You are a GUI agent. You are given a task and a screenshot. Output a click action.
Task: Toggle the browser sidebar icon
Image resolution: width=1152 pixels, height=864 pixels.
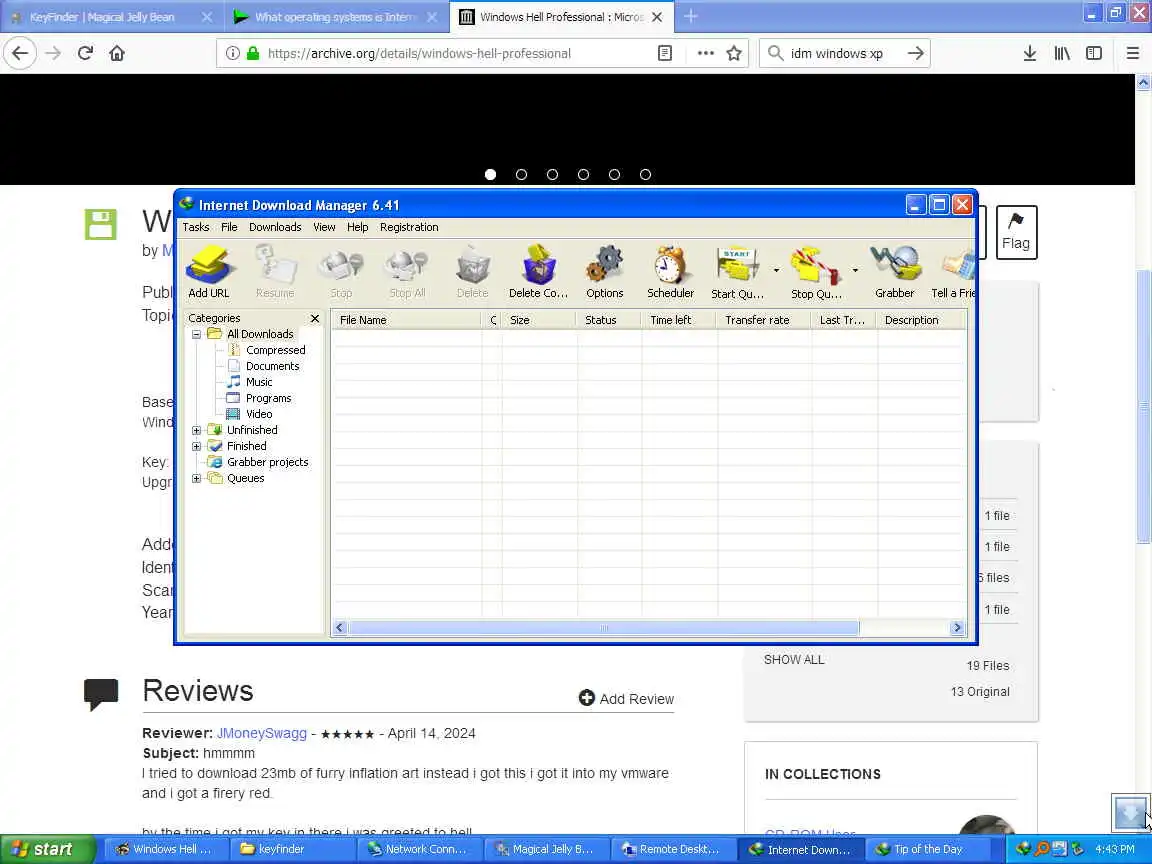tap(1094, 53)
